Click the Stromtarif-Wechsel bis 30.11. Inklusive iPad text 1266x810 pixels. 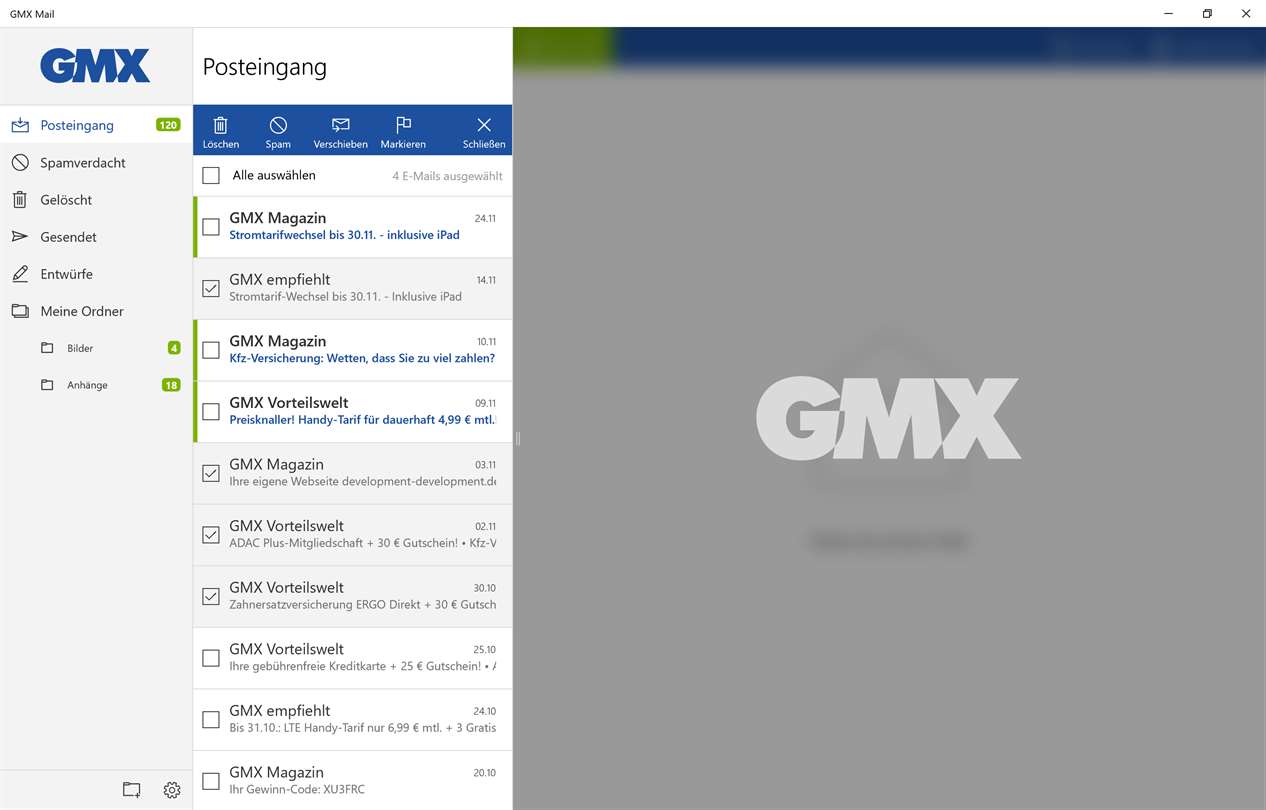click(x=345, y=296)
